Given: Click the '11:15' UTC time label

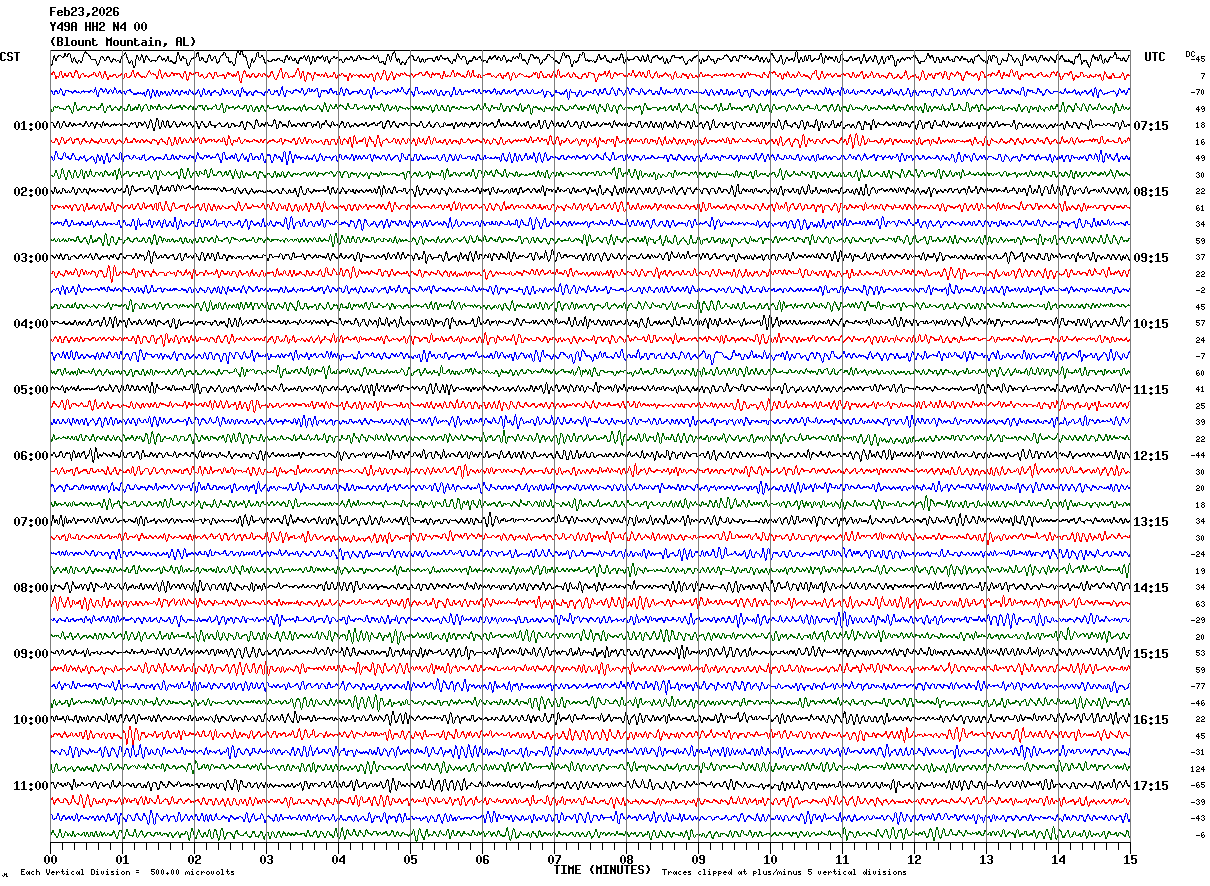Looking at the screenshot, I should coord(1151,390).
